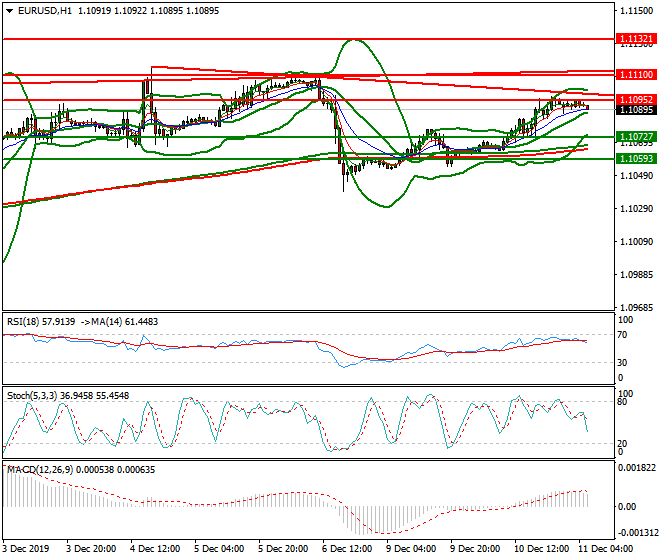Select the 1.09885 price axis value
The width and height of the screenshot is (660, 560).
pyautogui.click(x=636, y=275)
